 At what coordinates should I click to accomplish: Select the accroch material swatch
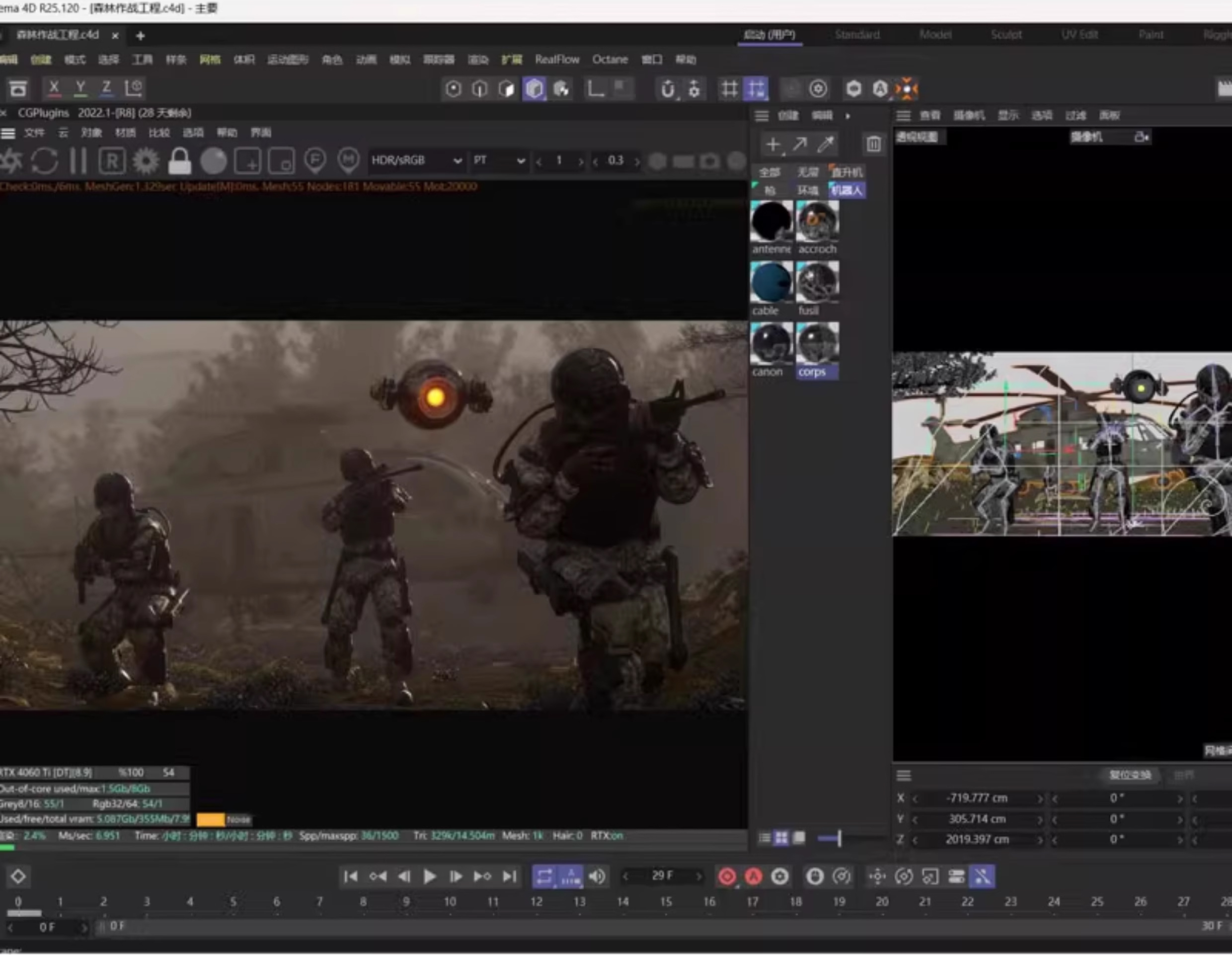tap(817, 221)
